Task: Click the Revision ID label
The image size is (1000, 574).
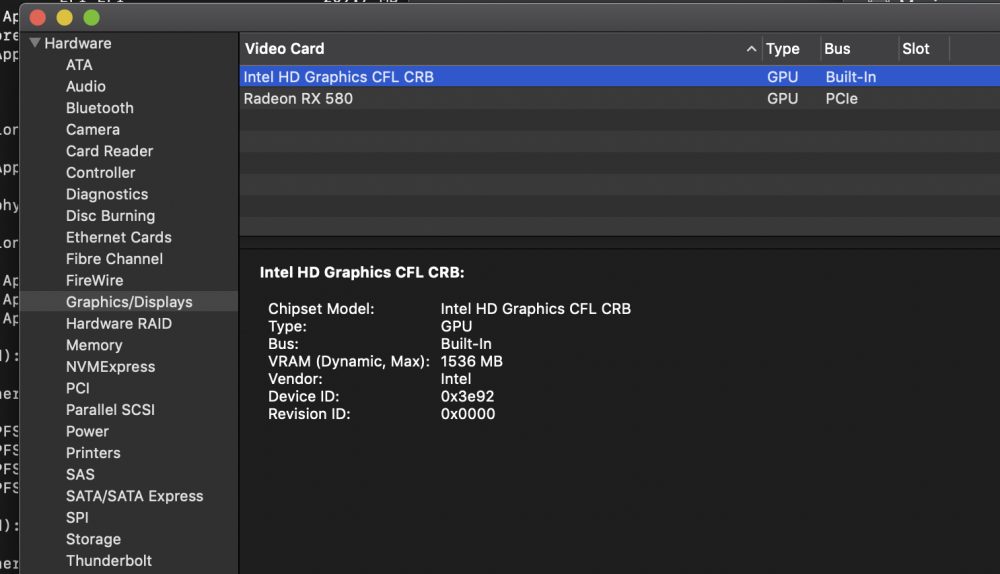Action: pyautogui.click(x=309, y=414)
